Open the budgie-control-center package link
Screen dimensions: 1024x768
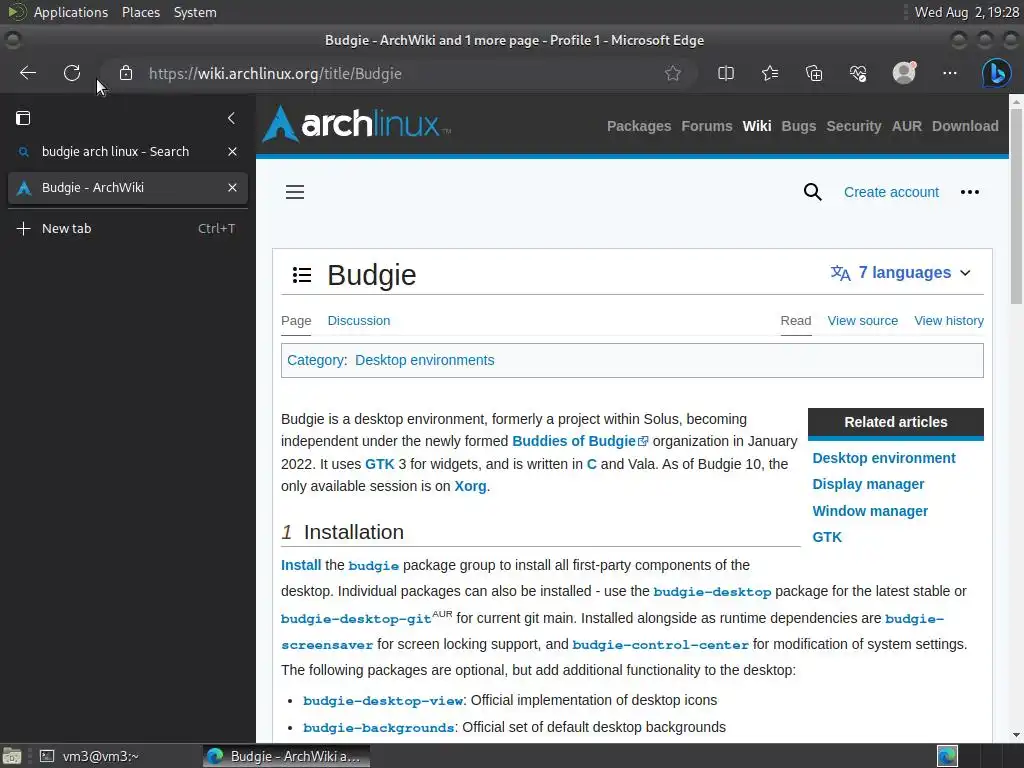(660, 645)
